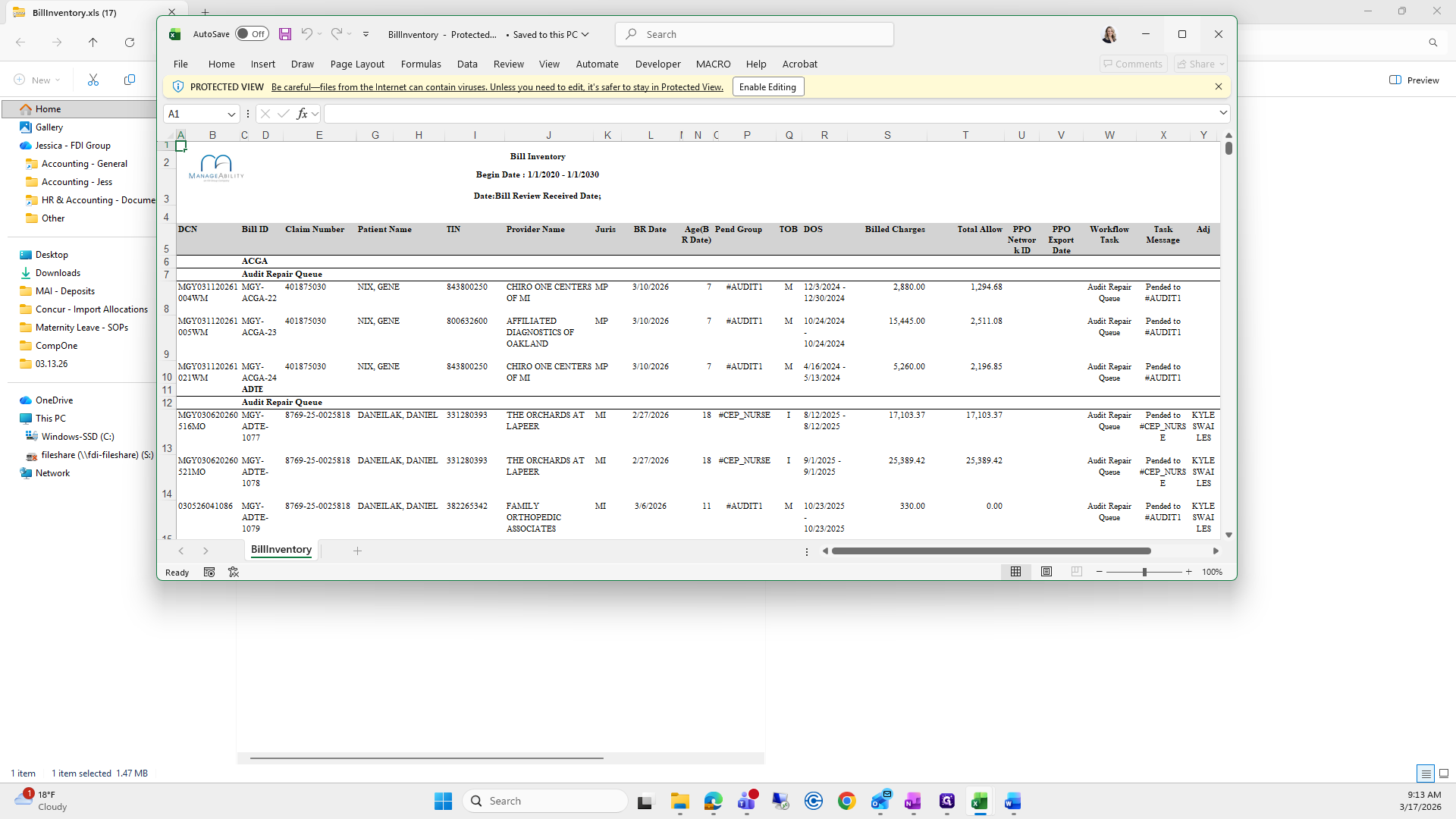Screen dimensions: 1456x819
Task: Open the Page Layout ribbon tab
Action: pyautogui.click(x=357, y=64)
